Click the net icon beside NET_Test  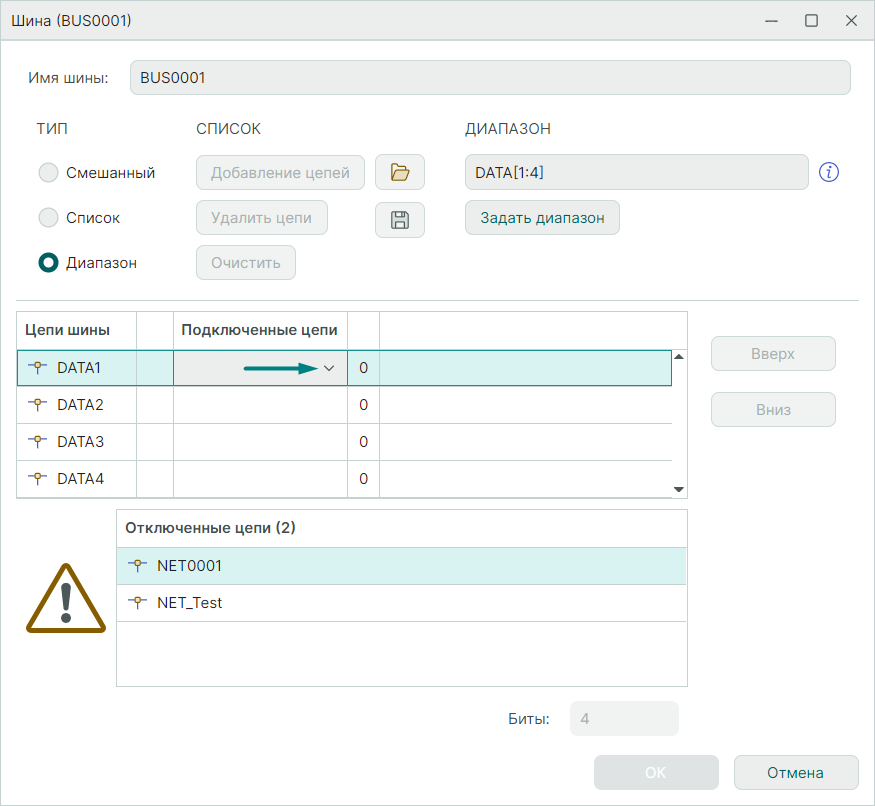138,603
